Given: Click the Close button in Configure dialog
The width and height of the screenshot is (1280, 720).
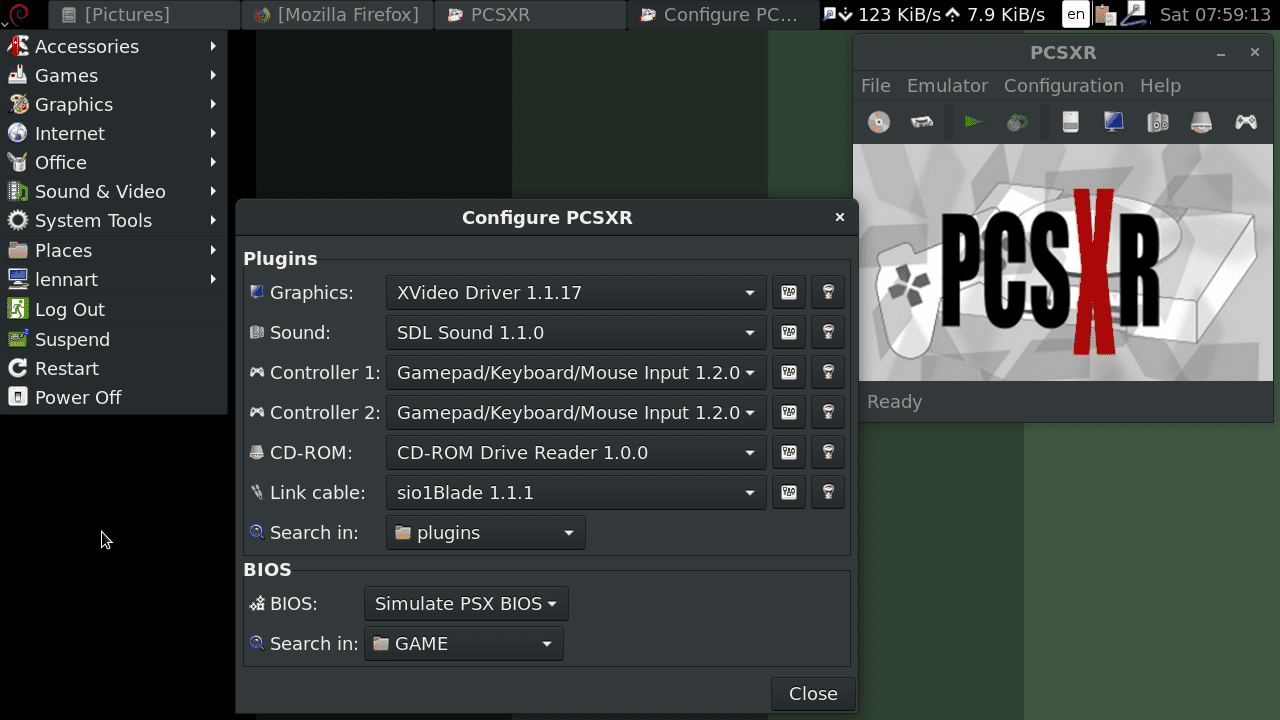Looking at the screenshot, I should coord(812,694).
